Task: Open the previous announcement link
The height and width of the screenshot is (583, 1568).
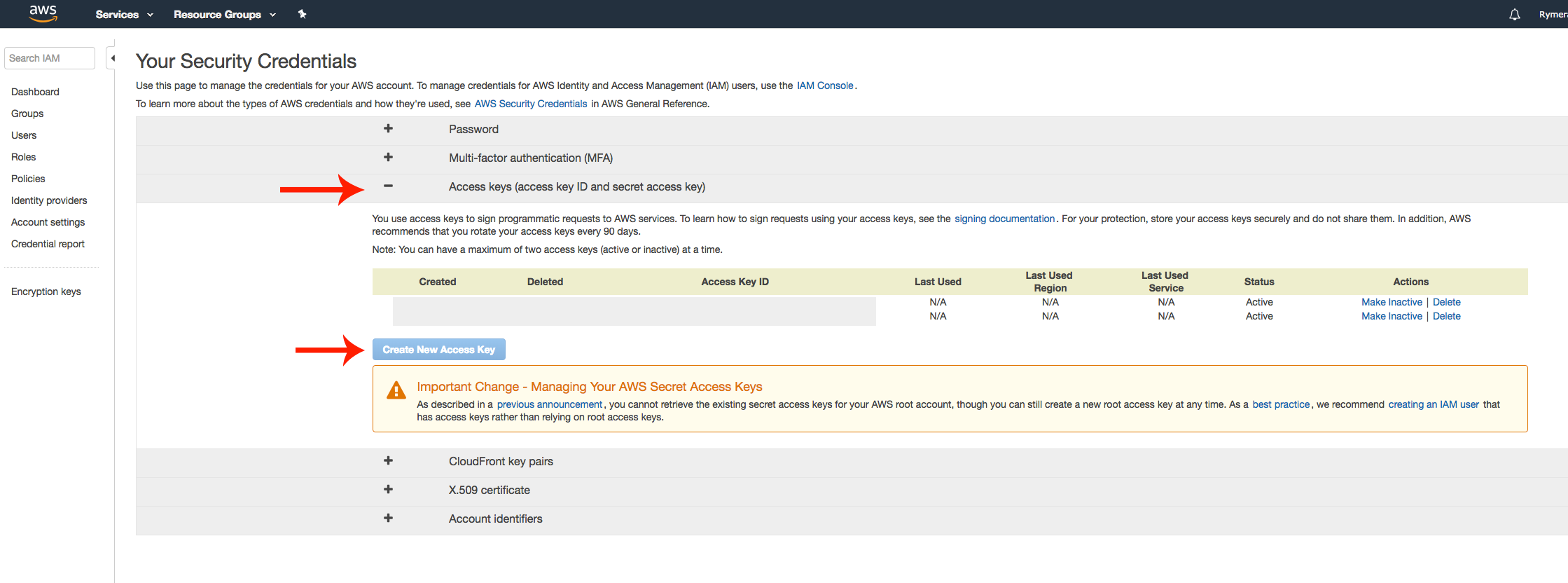Action: pyautogui.click(x=549, y=404)
